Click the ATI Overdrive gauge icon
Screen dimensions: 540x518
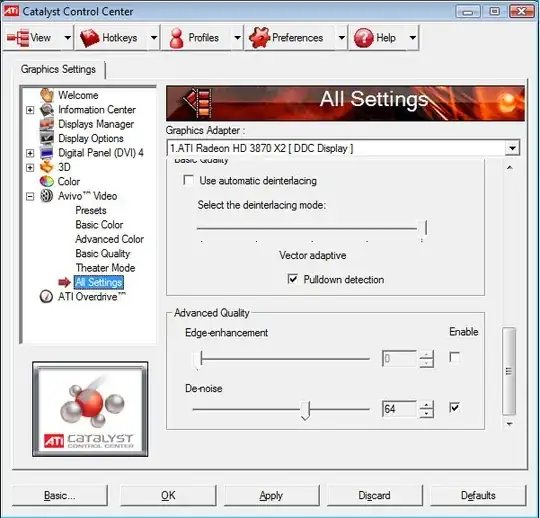click(x=46, y=297)
